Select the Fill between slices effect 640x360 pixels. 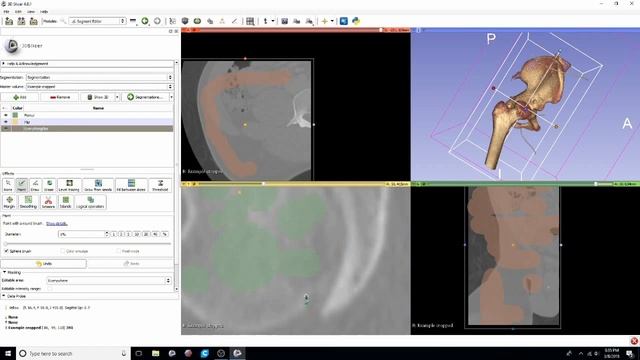(x=131, y=185)
